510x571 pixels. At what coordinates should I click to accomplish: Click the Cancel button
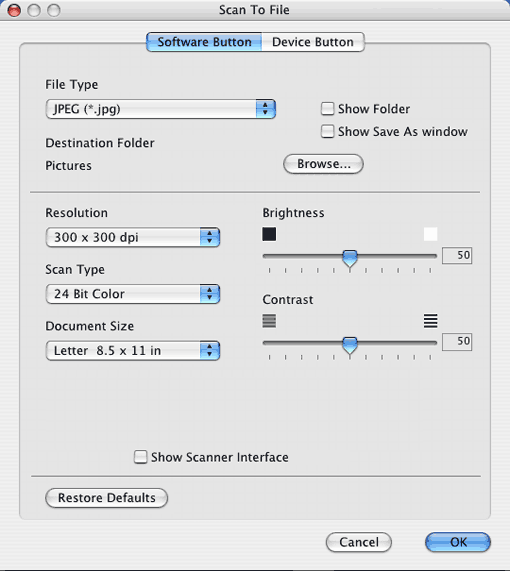(x=358, y=542)
